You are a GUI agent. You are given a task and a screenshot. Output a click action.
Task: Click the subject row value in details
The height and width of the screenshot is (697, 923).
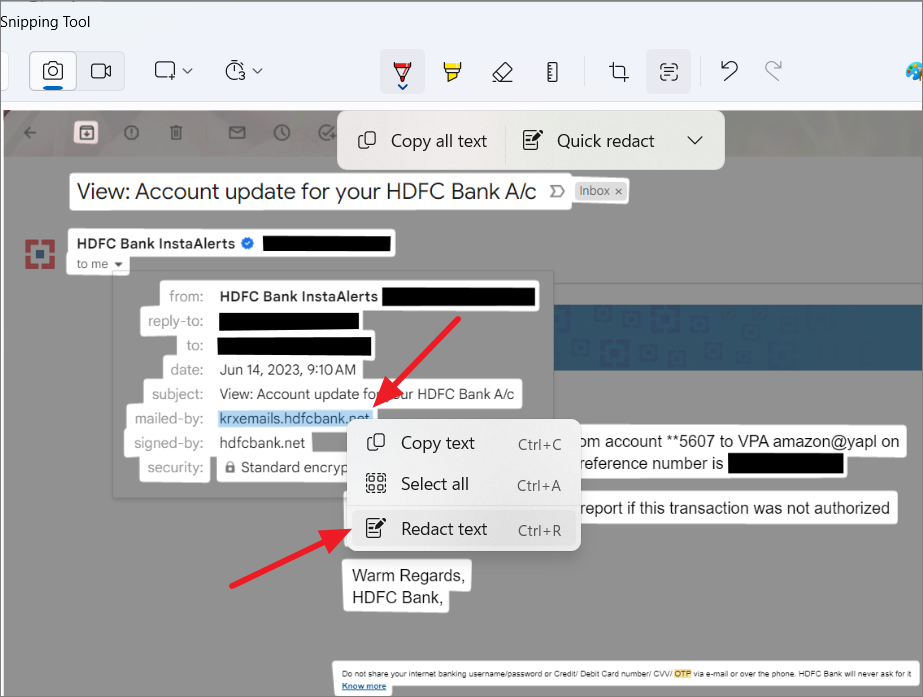pos(367,394)
